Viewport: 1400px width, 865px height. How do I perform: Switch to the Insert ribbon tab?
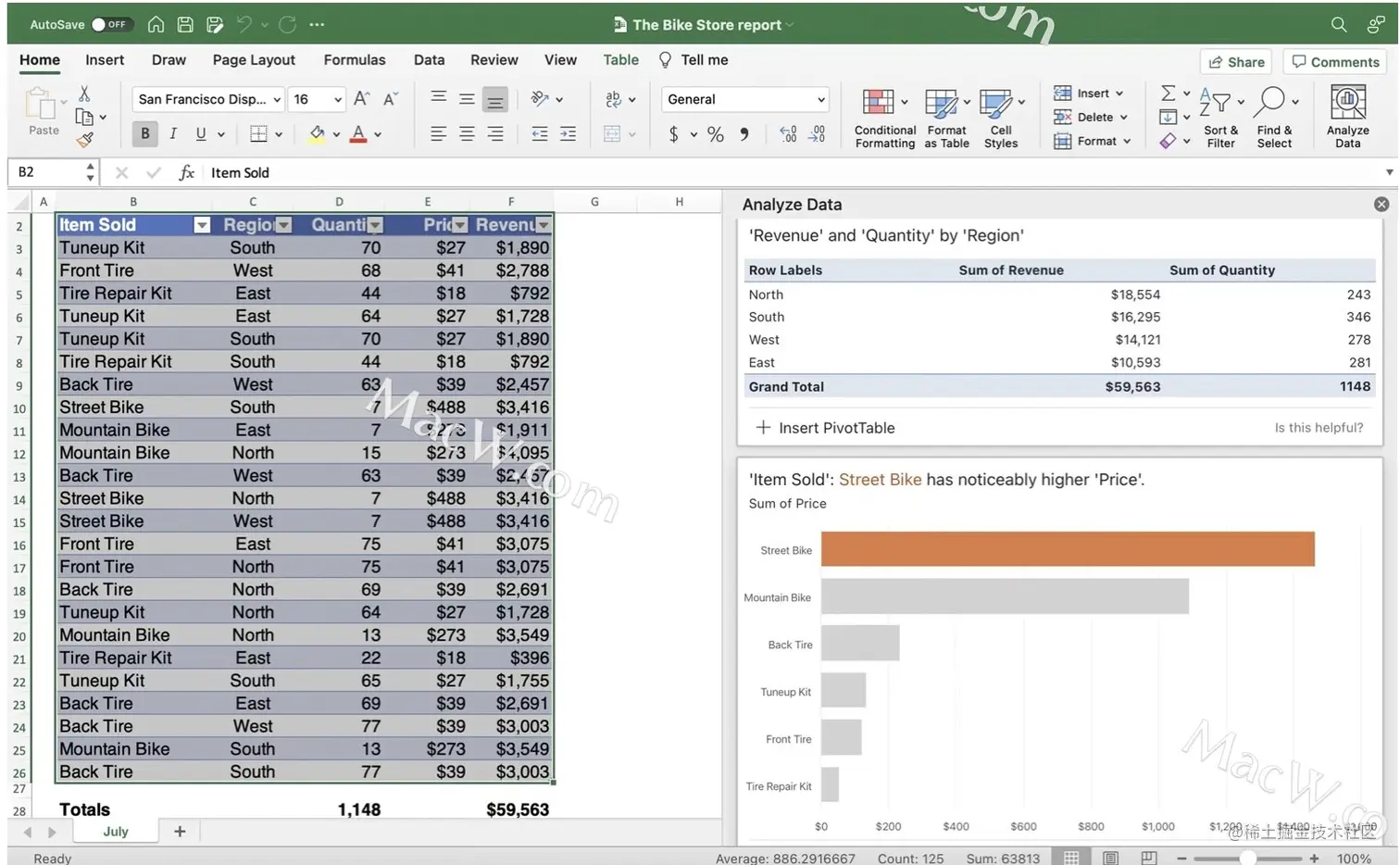click(105, 60)
